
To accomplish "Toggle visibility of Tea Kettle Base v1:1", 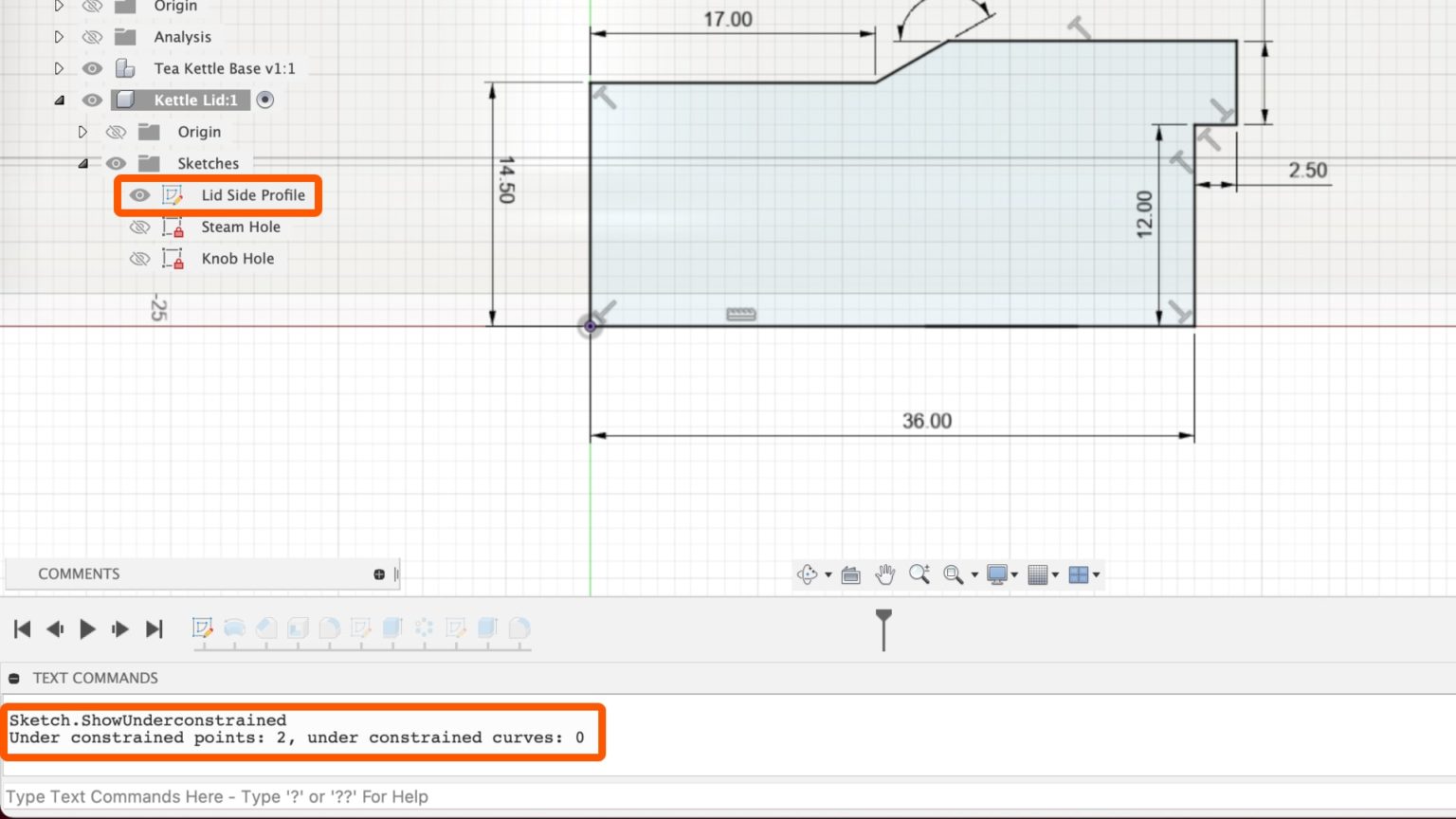I will 91,67.
